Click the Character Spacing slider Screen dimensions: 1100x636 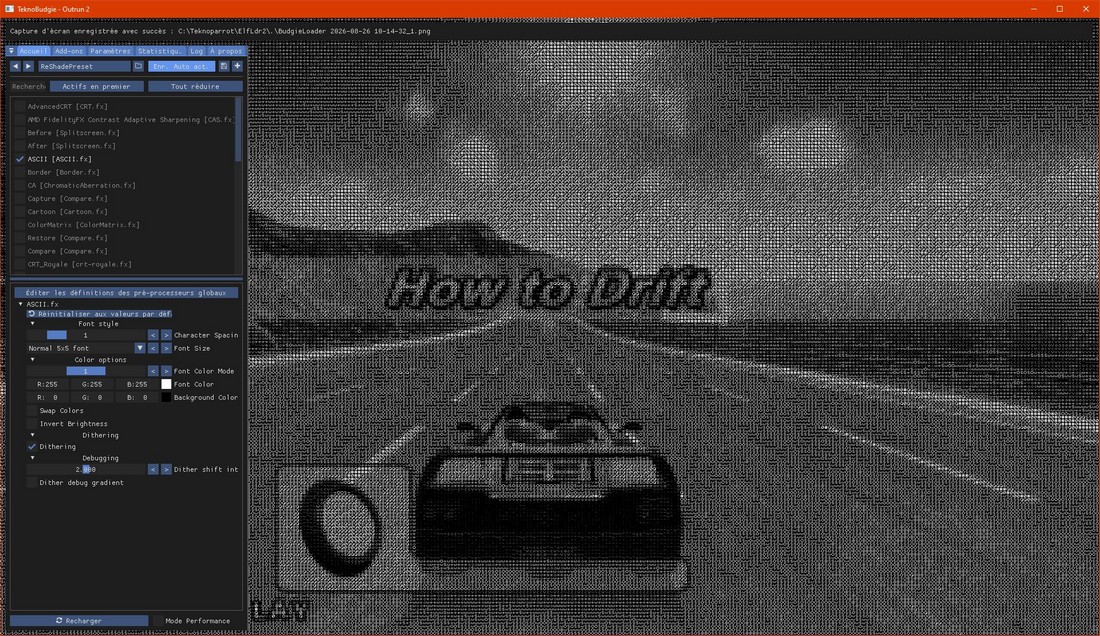tap(86, 335)
